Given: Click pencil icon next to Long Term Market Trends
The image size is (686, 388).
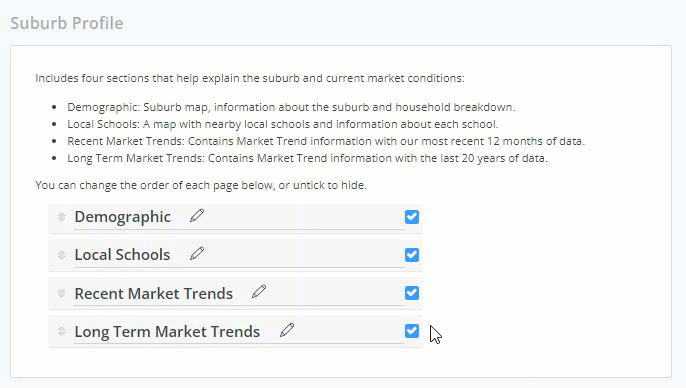Looking at the screenshot, I should pos(287,330).
